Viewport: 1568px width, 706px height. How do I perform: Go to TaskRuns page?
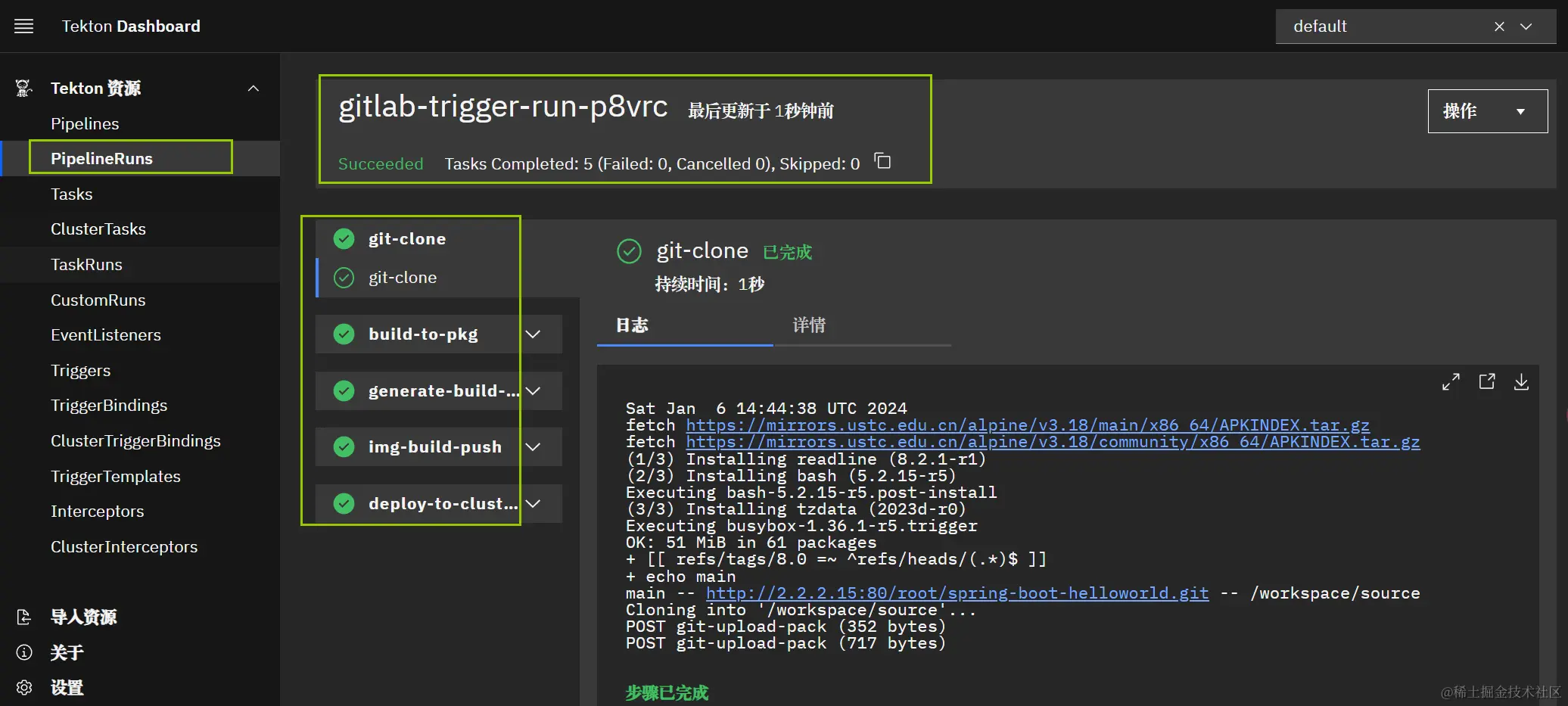pos(86,264)
